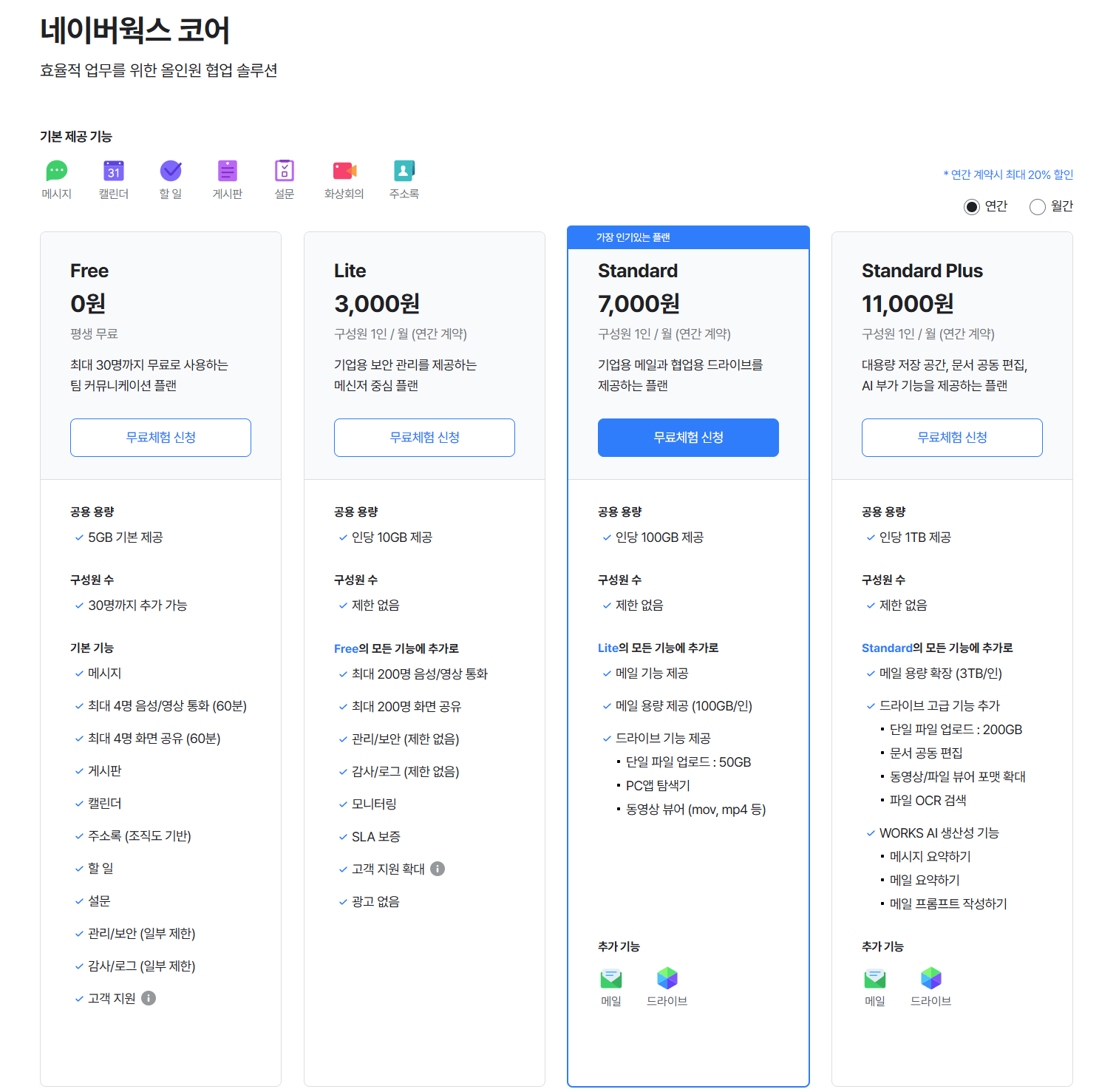Click '메시지 요약하기' item
1116x1092 pixels.
click(x=930, y=857)
